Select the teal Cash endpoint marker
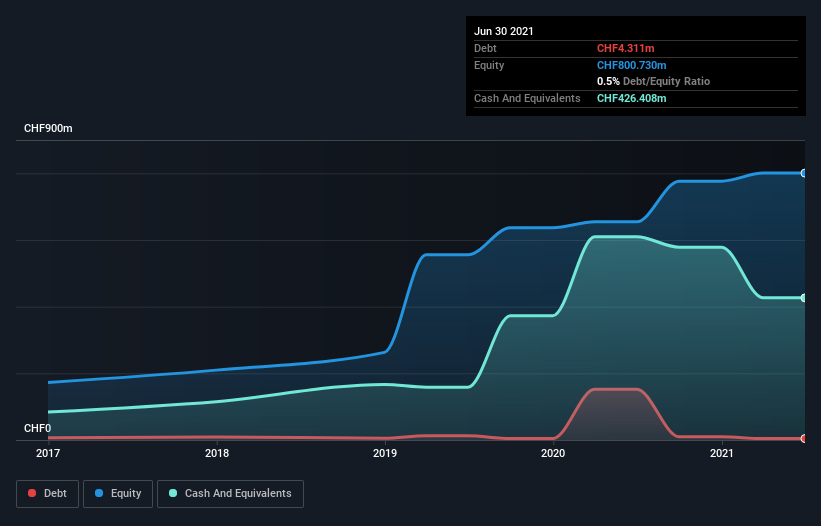The image size is (821, 526). [804, 298]
